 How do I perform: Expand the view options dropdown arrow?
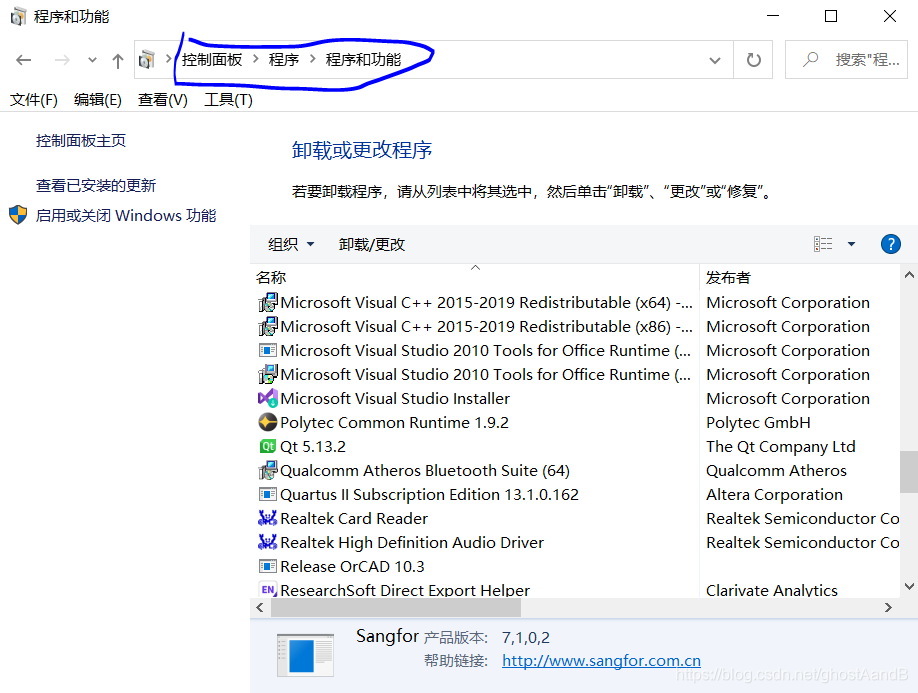pyautogui.click(x=851, y=244)
